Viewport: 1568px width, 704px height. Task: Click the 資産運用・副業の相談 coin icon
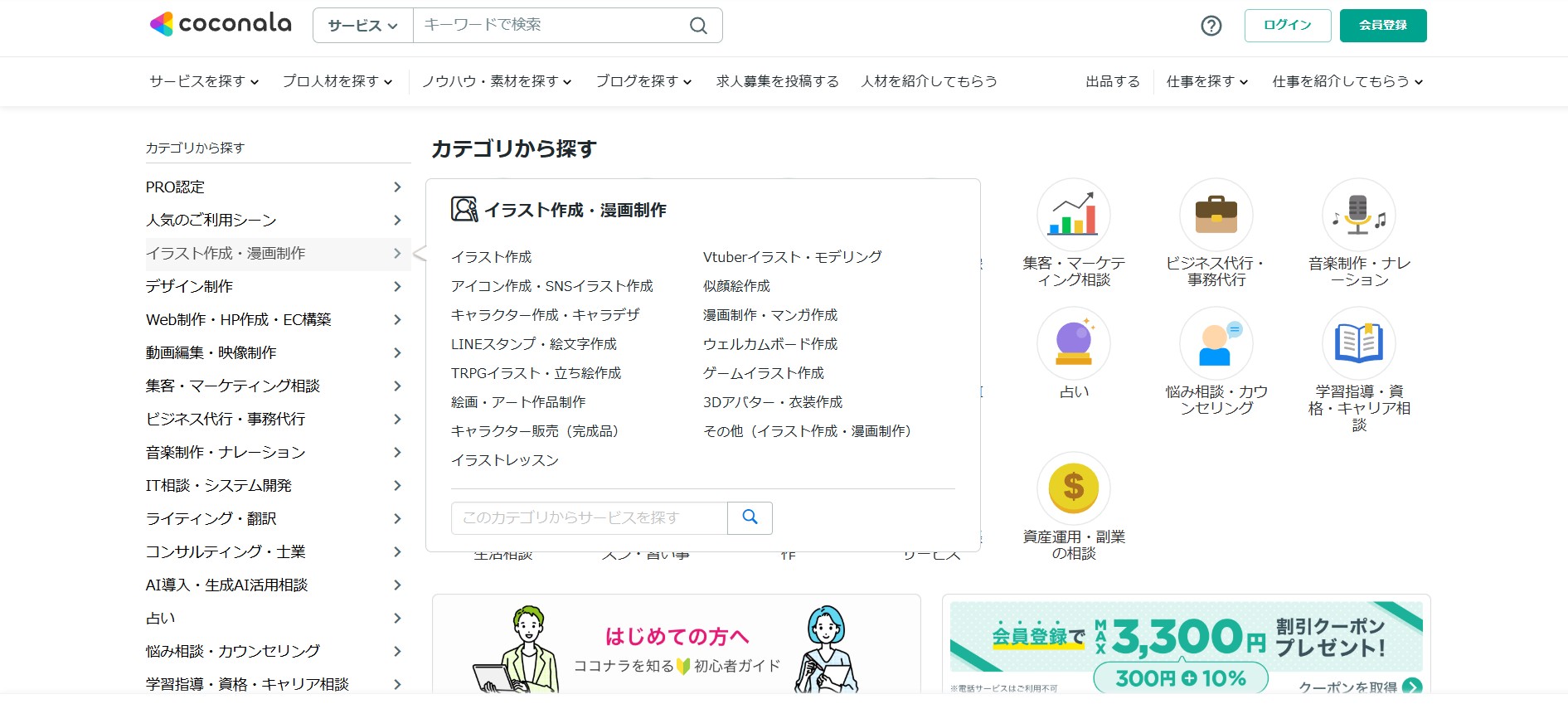1074,488
